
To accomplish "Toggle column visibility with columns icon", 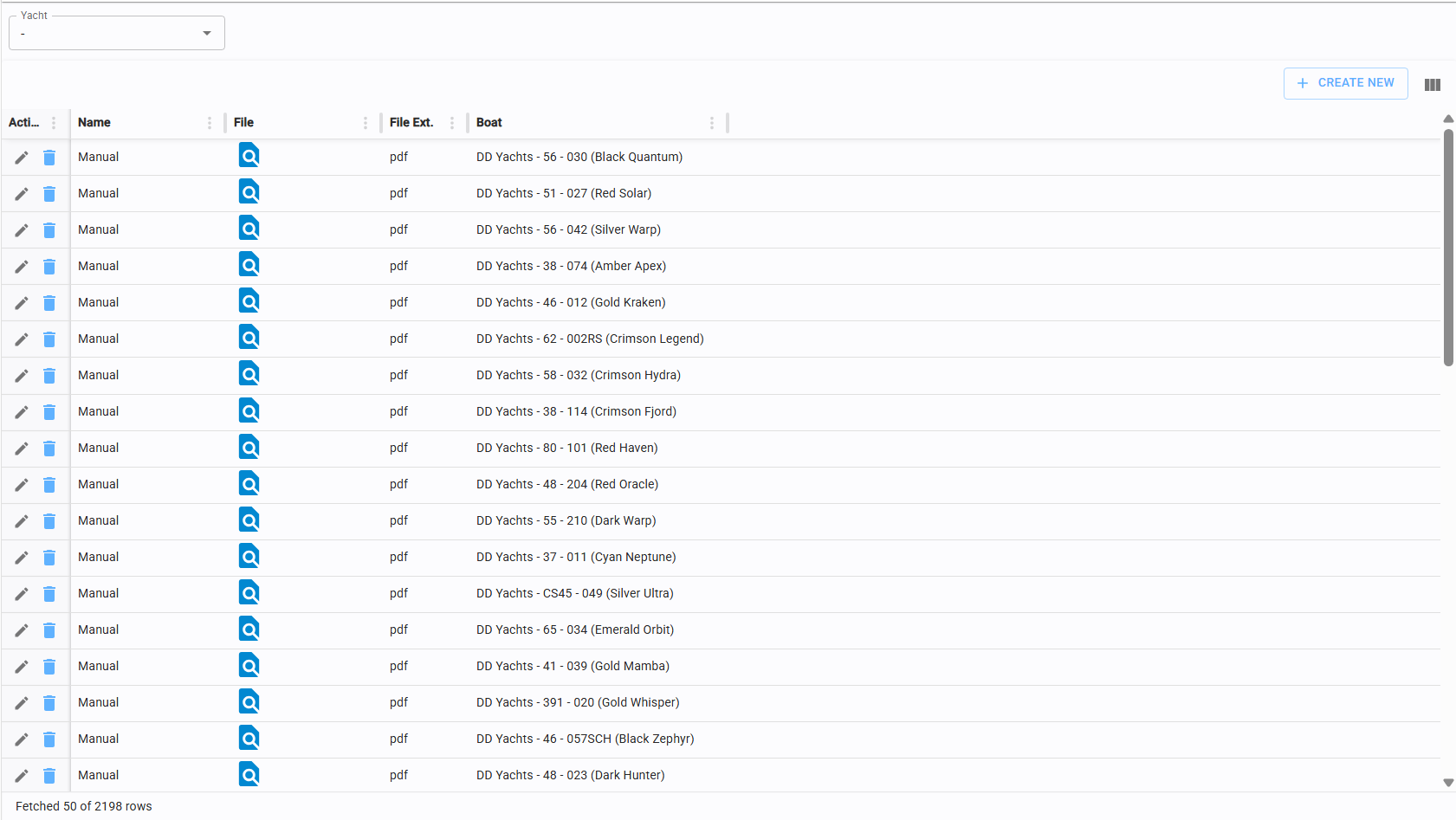I will [x=1432, y=85].
